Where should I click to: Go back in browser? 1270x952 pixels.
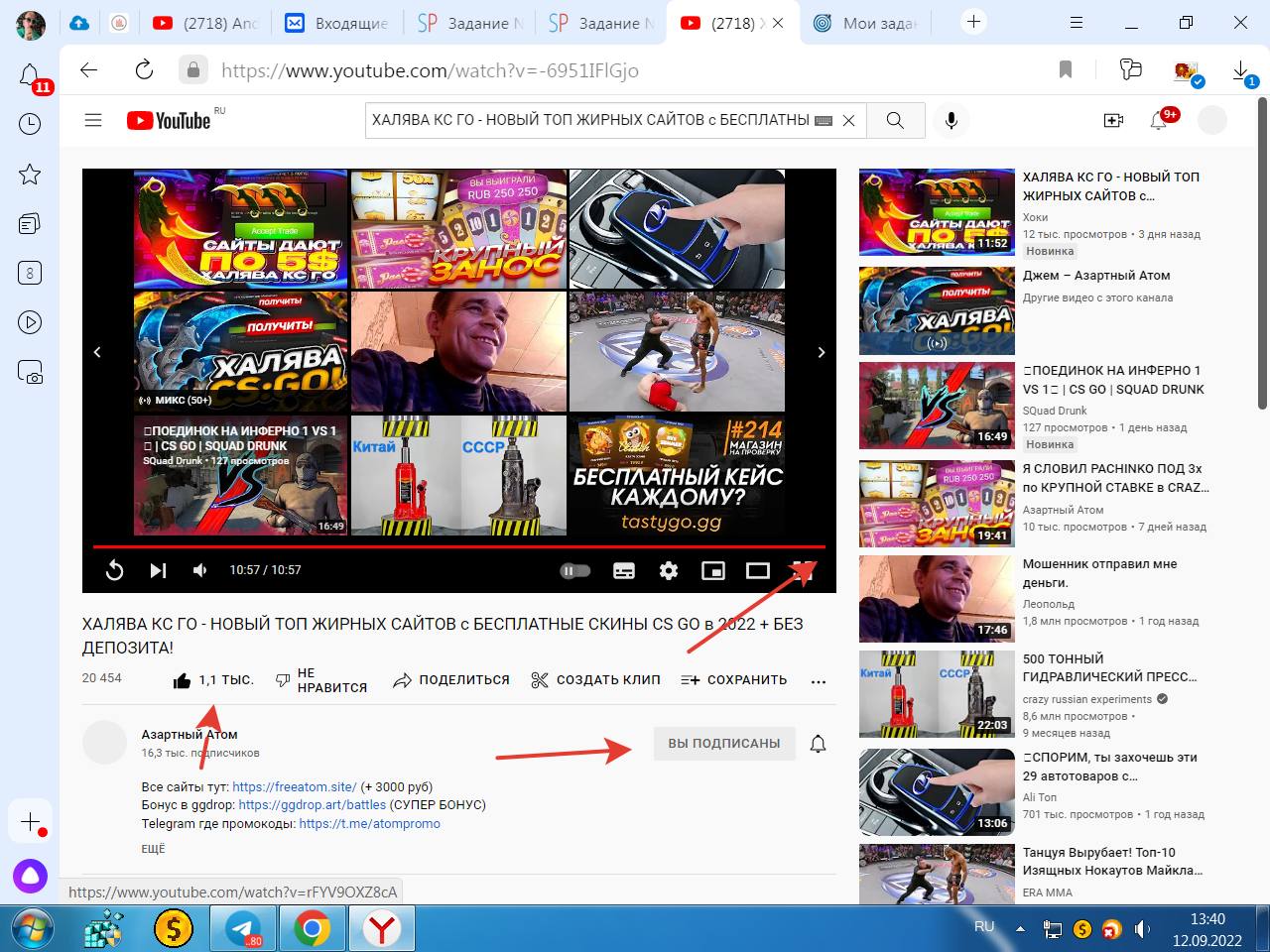(89, 69)
